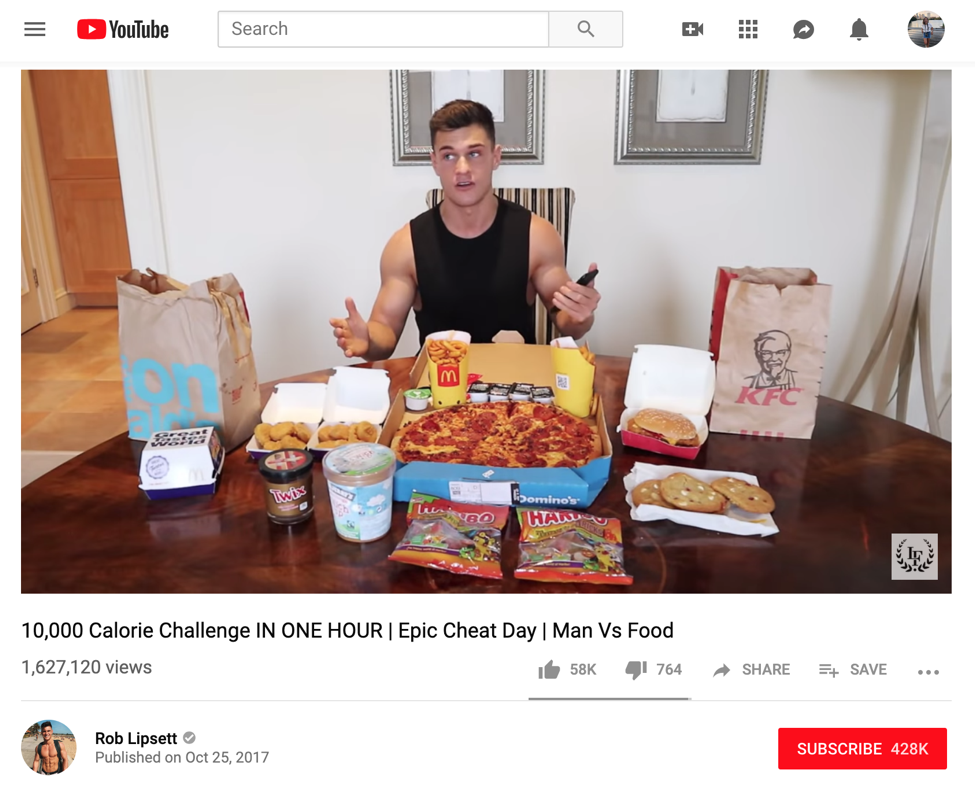
Task: Click the video player to pause
Action: [486, 331]
